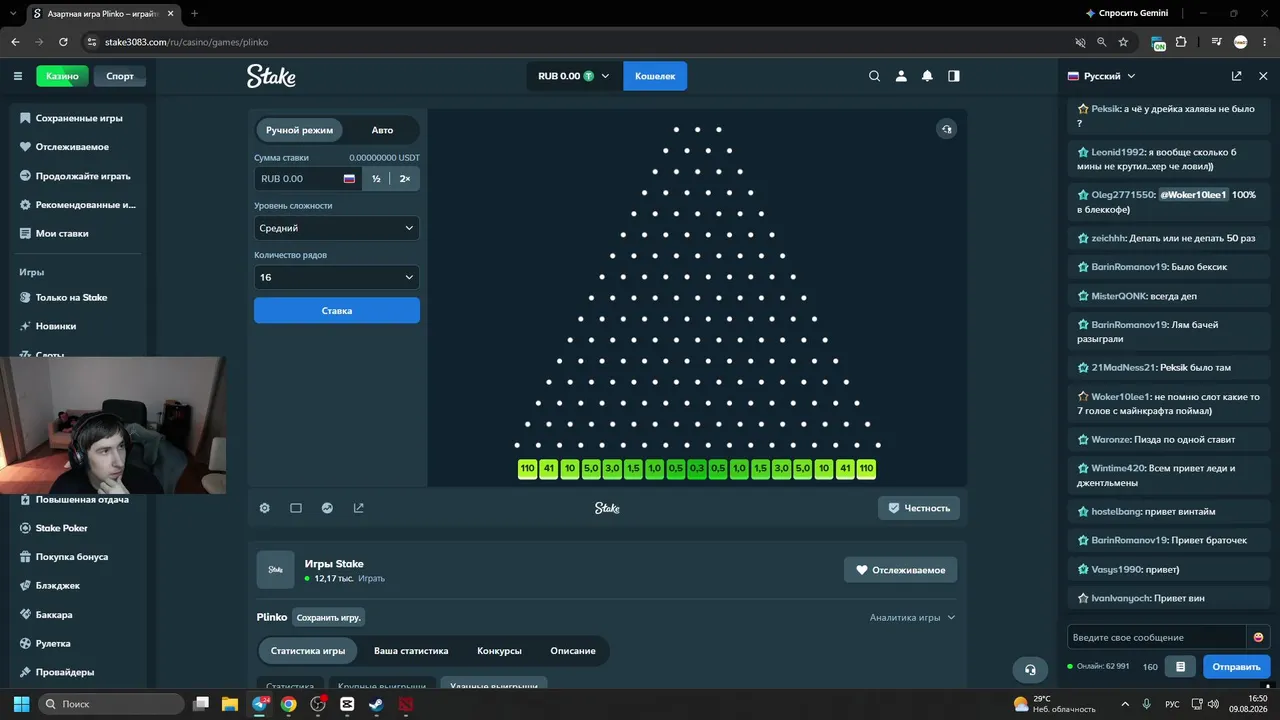This screenshot has width=1280, height=720.
Task: Open the Stake home logo
Action: point(272,76)
